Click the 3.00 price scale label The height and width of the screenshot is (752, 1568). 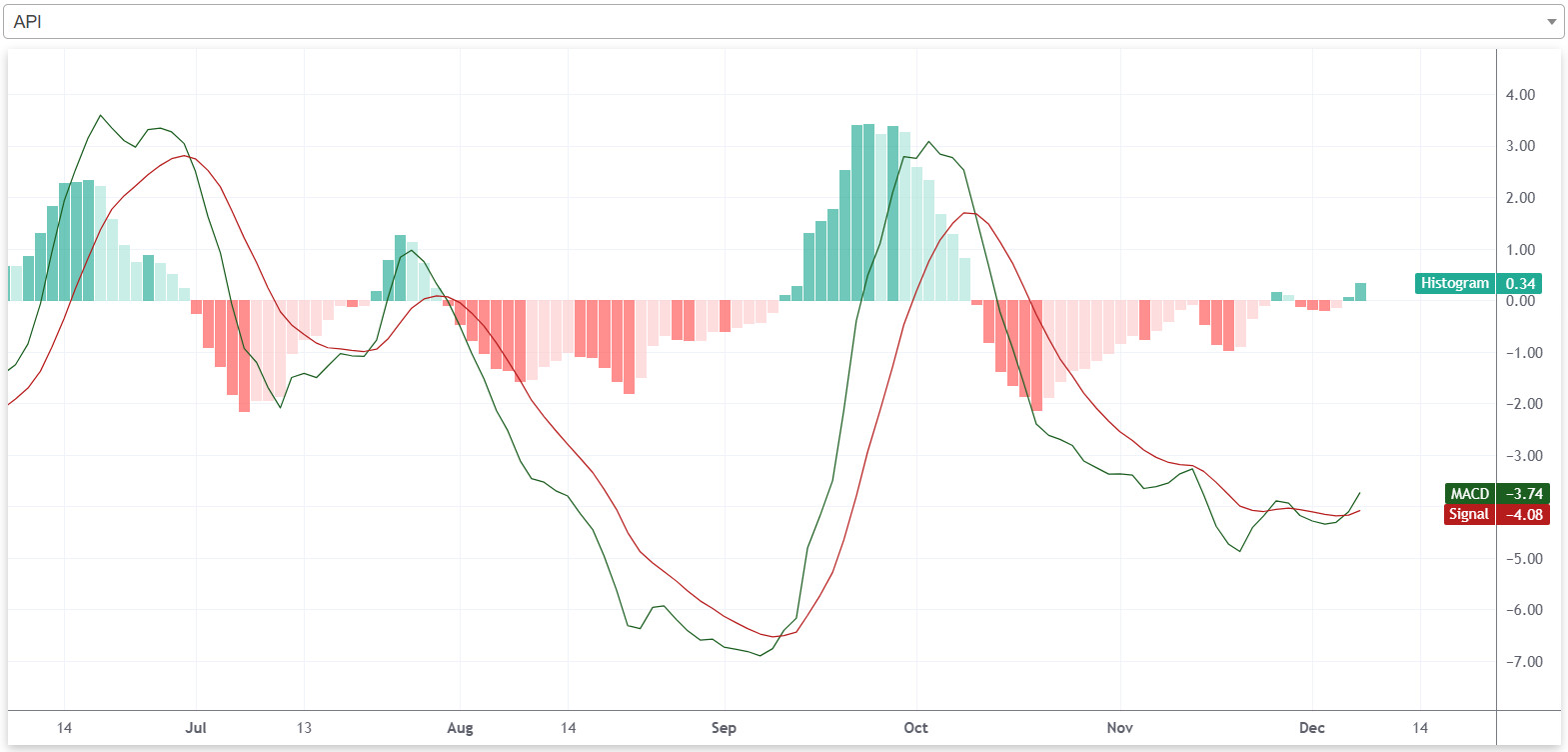click(1520, 146)
